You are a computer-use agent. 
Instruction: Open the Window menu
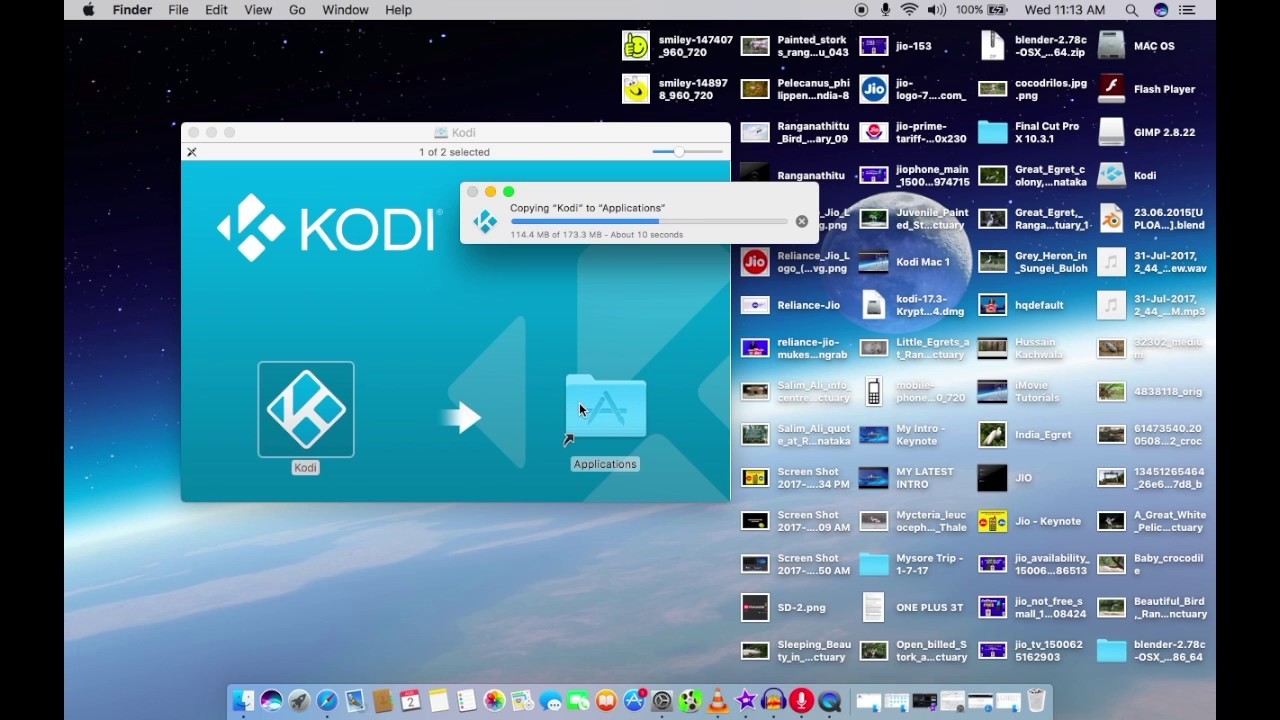[346, 10]
